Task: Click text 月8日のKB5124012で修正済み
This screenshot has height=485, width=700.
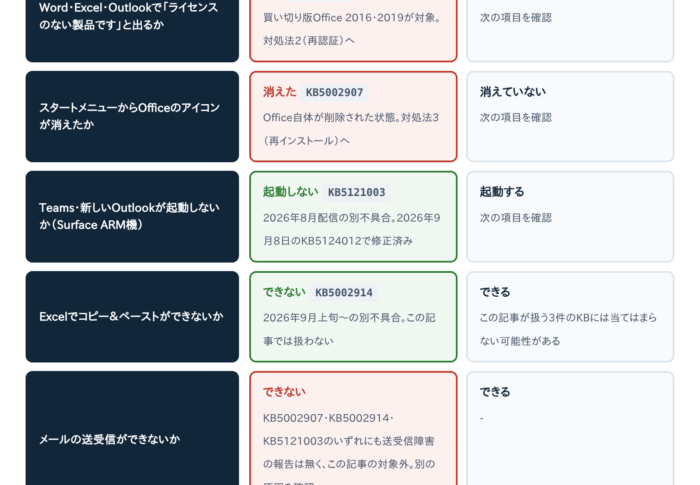Action: 338,241
